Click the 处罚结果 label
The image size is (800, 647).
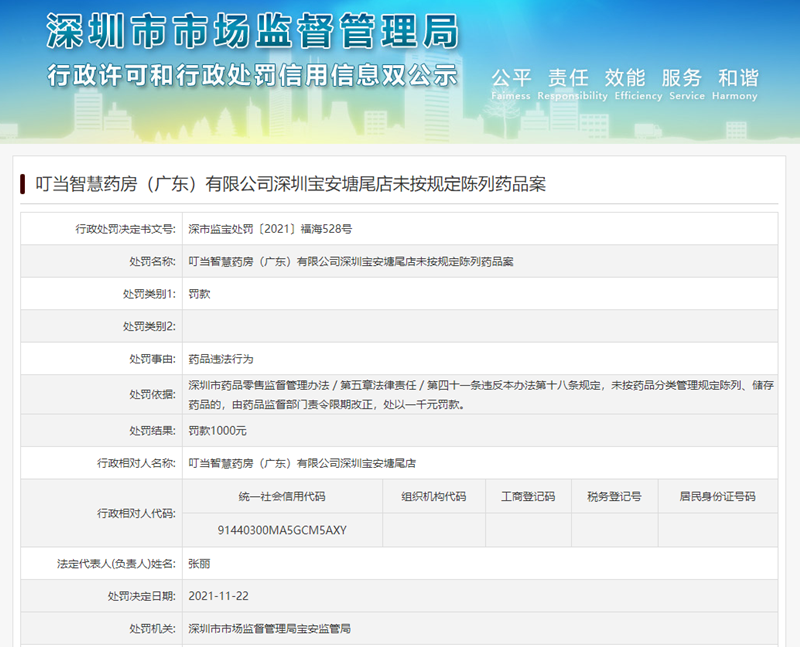pyautogui.click(x=152, y=431)
